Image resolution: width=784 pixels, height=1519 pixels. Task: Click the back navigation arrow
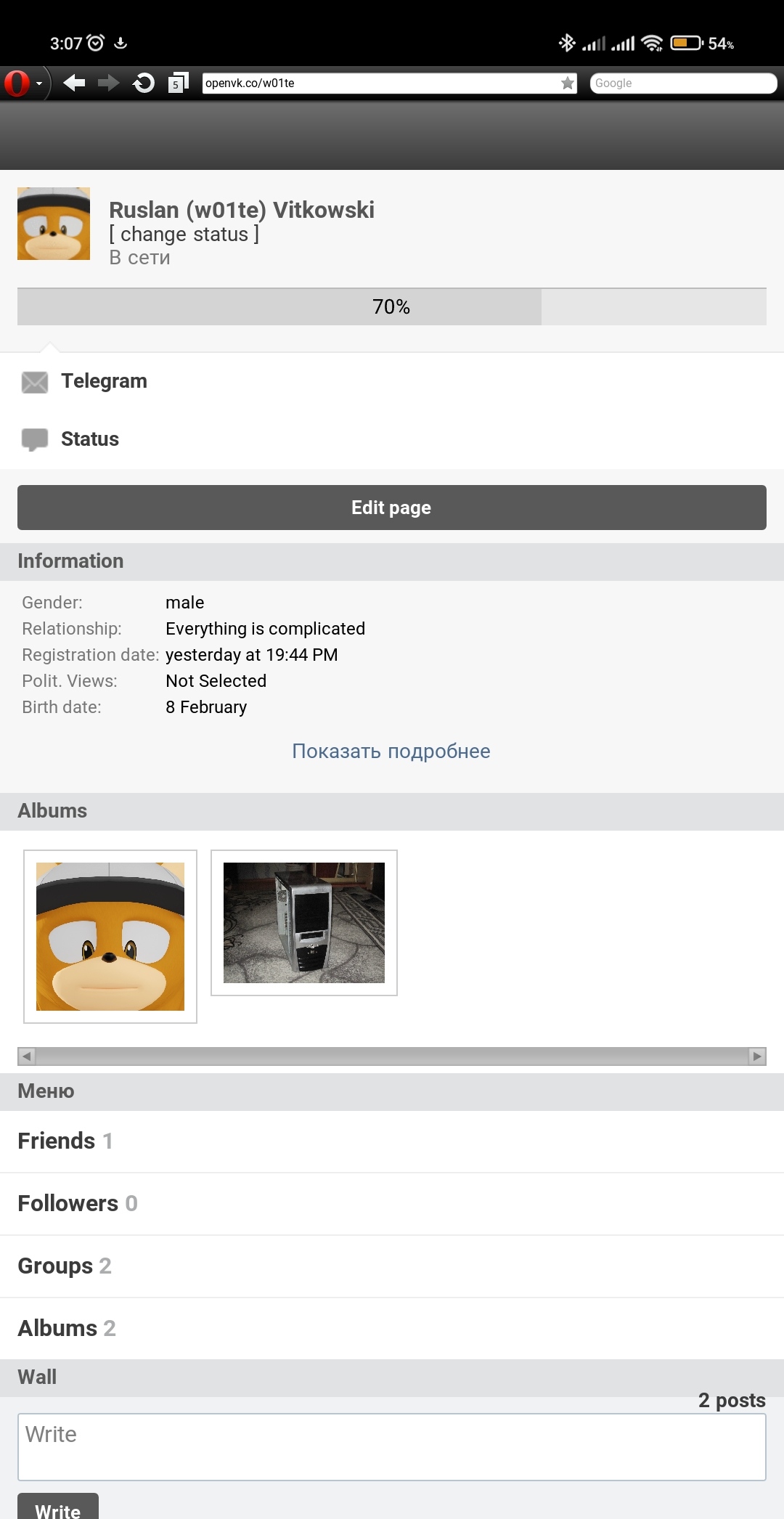(x=73, y=82)
